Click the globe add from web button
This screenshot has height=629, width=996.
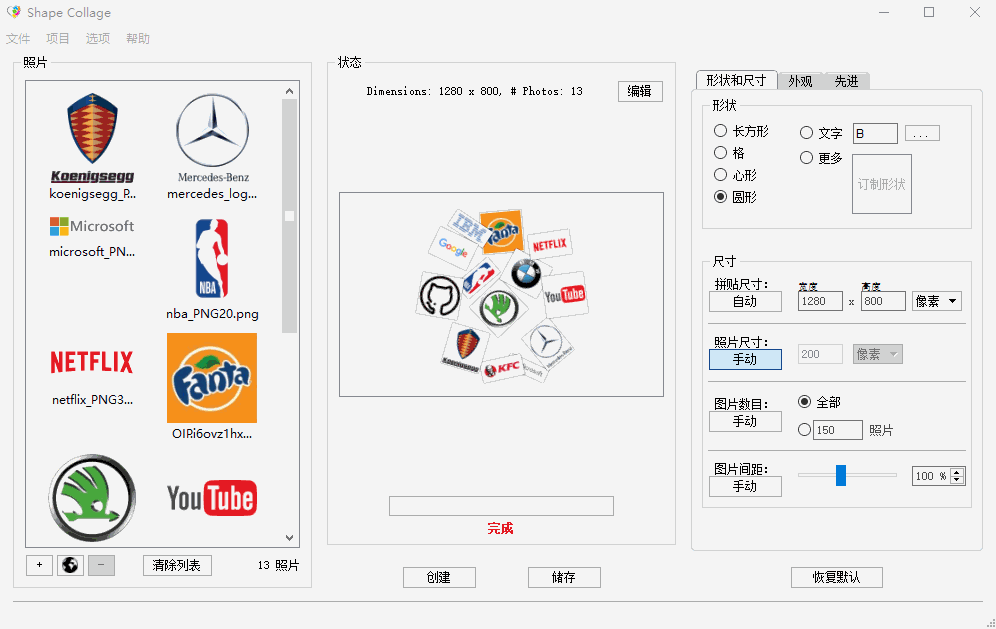70,565
